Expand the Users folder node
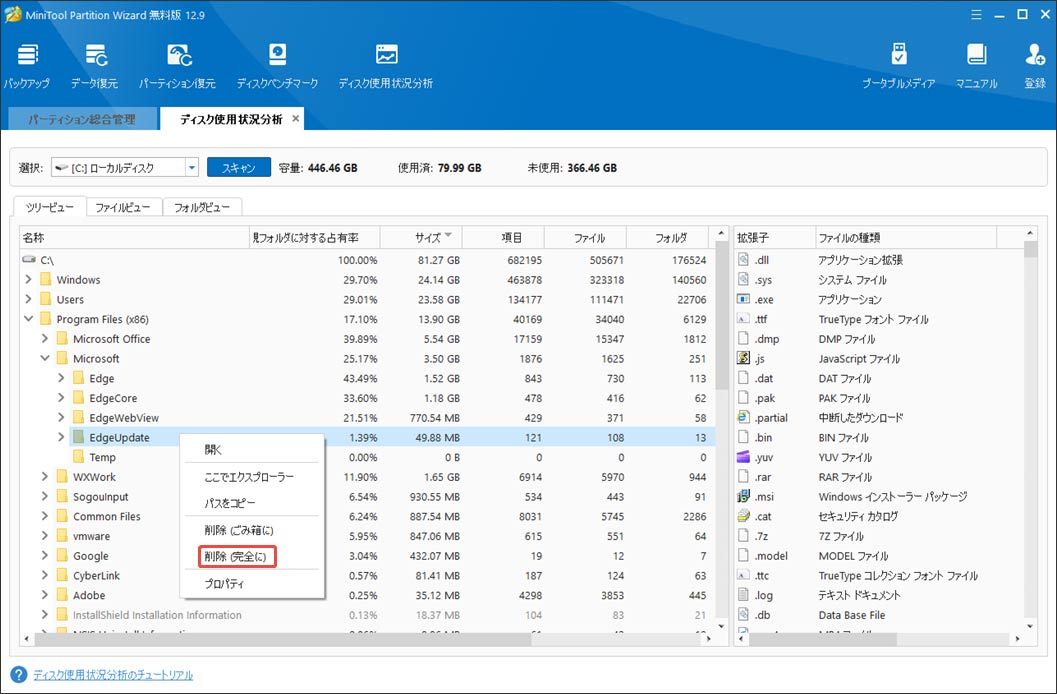The image size is (1057, 694). coord(28,299)
